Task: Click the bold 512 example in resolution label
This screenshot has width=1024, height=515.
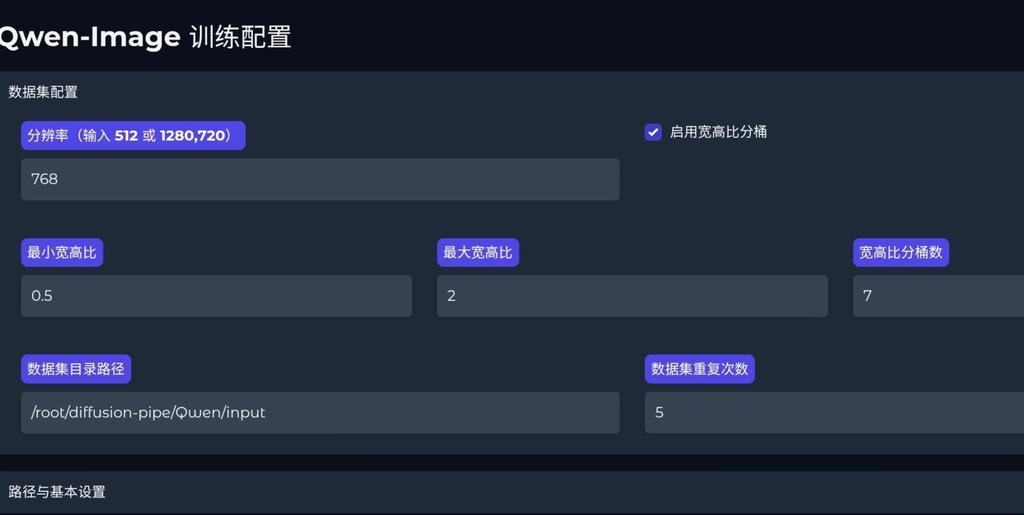Action: (126, 136)
